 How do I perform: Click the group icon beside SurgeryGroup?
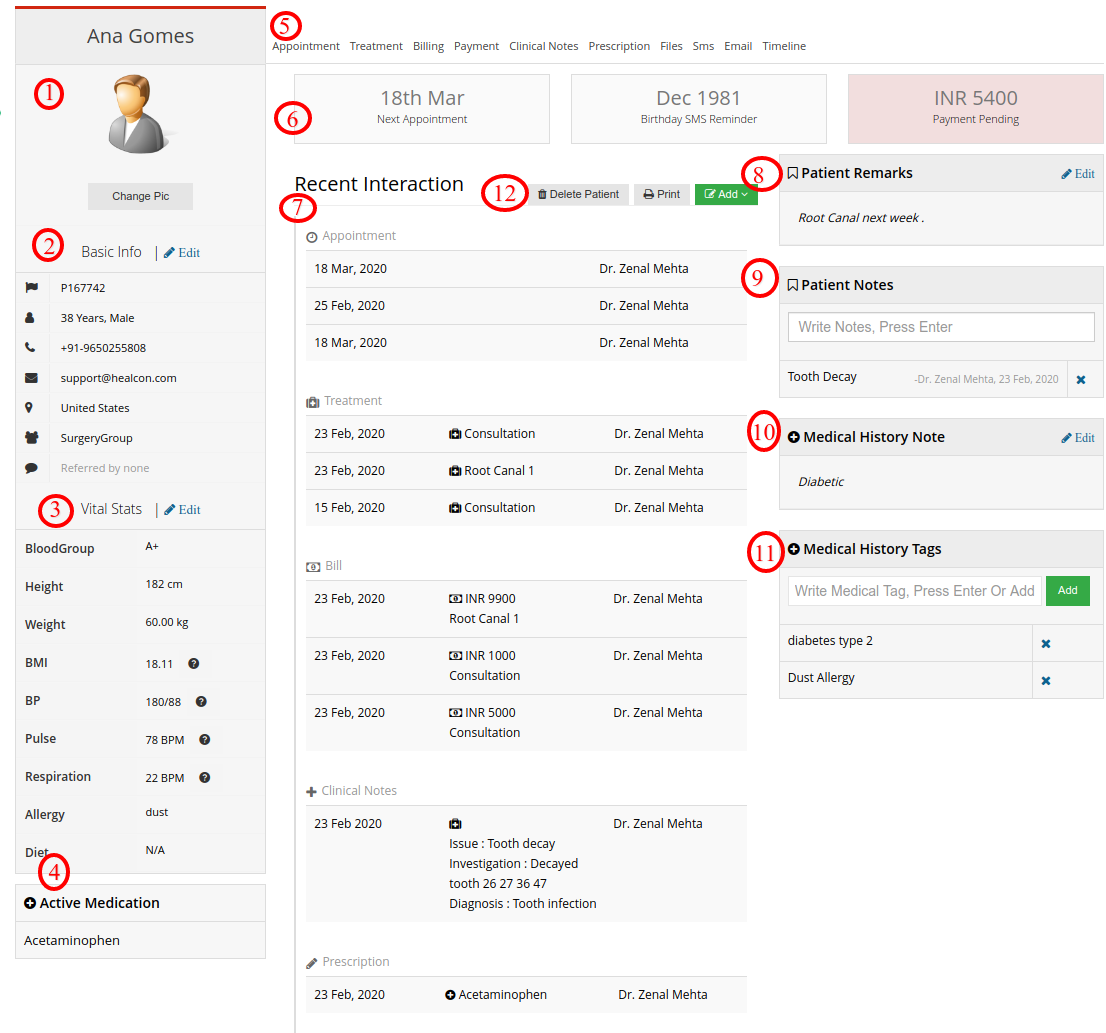click(32, 438)
